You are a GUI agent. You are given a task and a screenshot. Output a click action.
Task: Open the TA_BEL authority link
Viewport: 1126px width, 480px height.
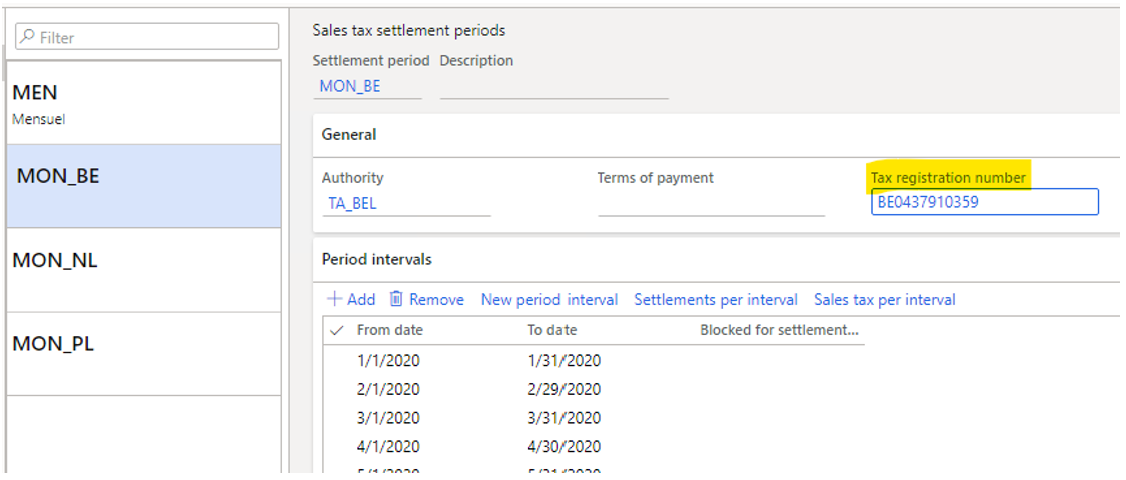(352, 202)
